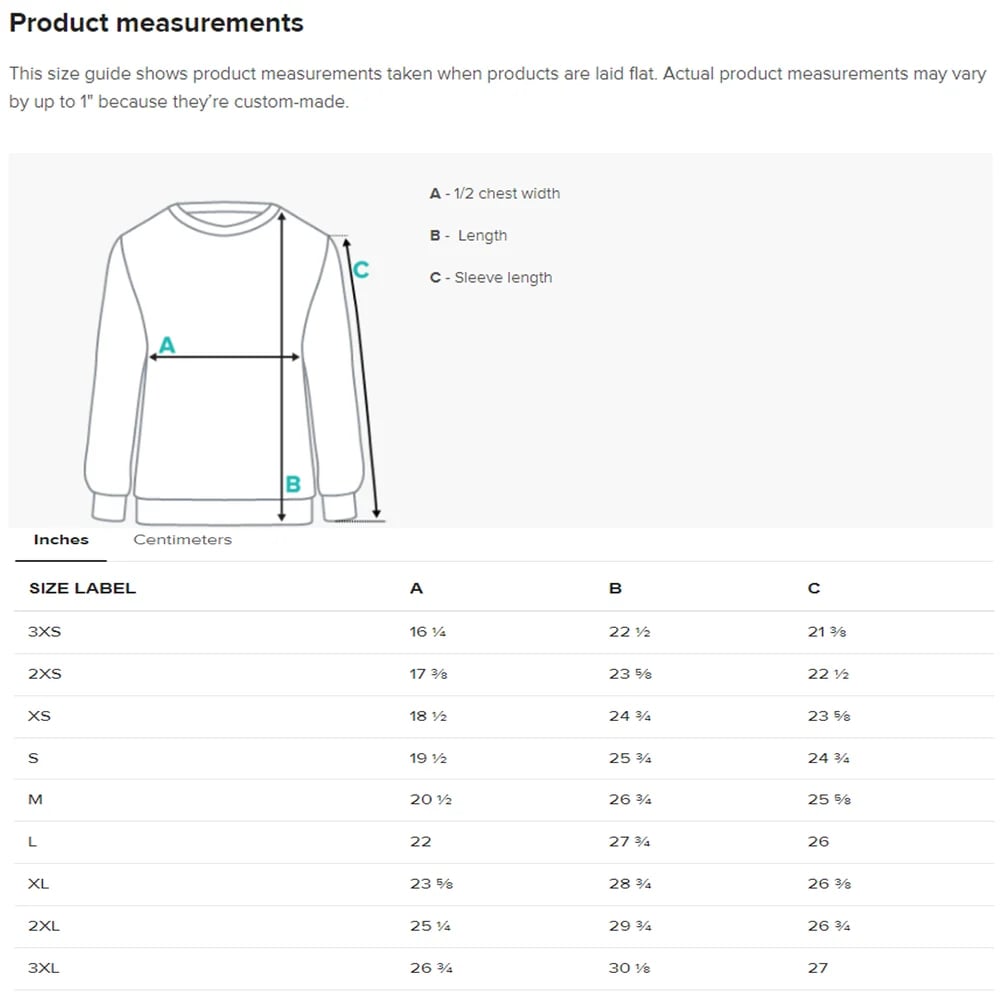1000x1000 pixels.
Task: Click the A column header in table
Action: point(416,589)
